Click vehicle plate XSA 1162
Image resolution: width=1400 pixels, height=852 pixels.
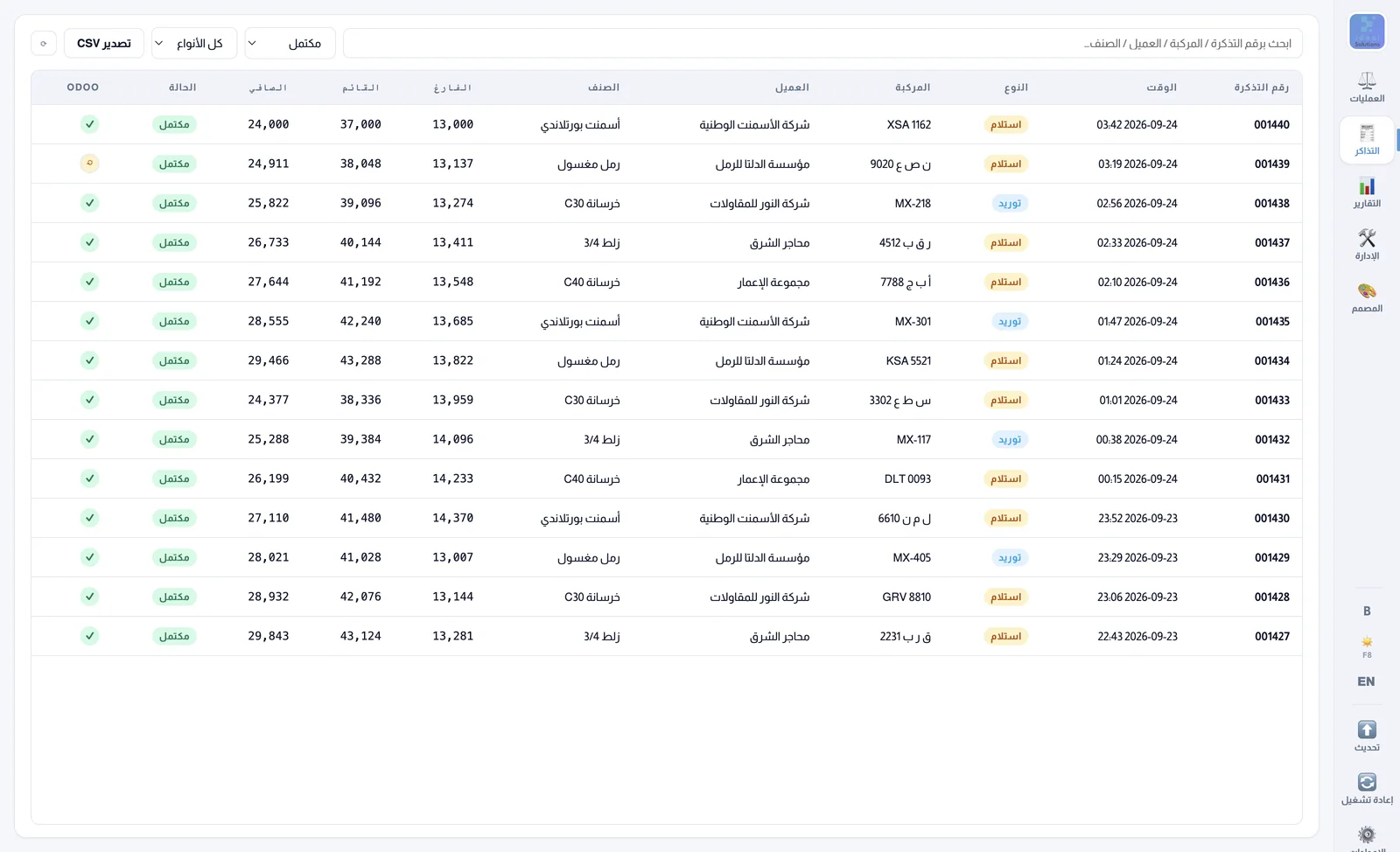[x=909, y=124]
